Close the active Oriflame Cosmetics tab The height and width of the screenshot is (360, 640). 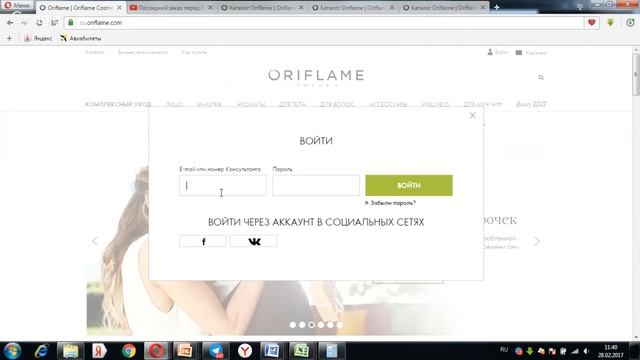click(119, 8)
